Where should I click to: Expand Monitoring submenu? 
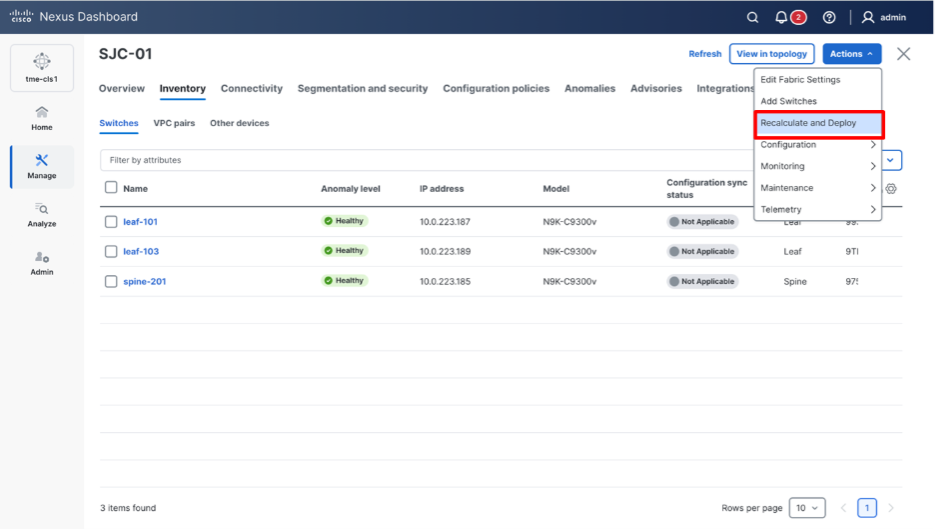(817, 166)
